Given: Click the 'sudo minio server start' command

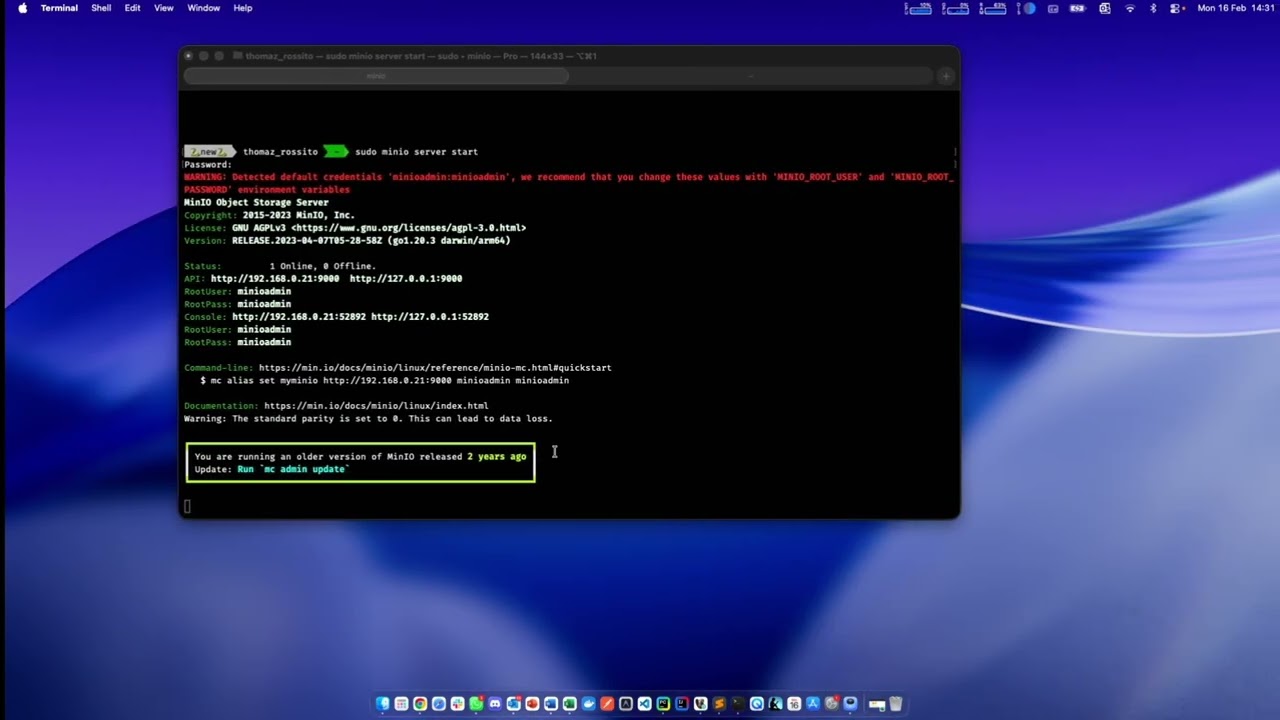Looking at the screenshot, I should coord(416,152).
